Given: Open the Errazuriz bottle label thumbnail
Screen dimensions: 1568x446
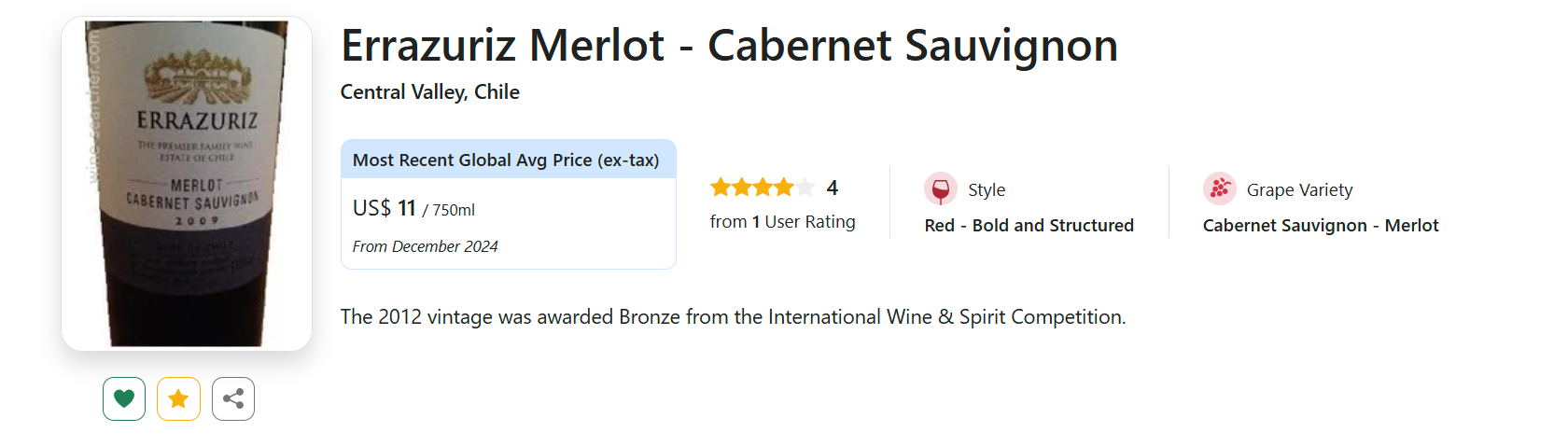Looking at the screenshot, I should tap(187, 184).
